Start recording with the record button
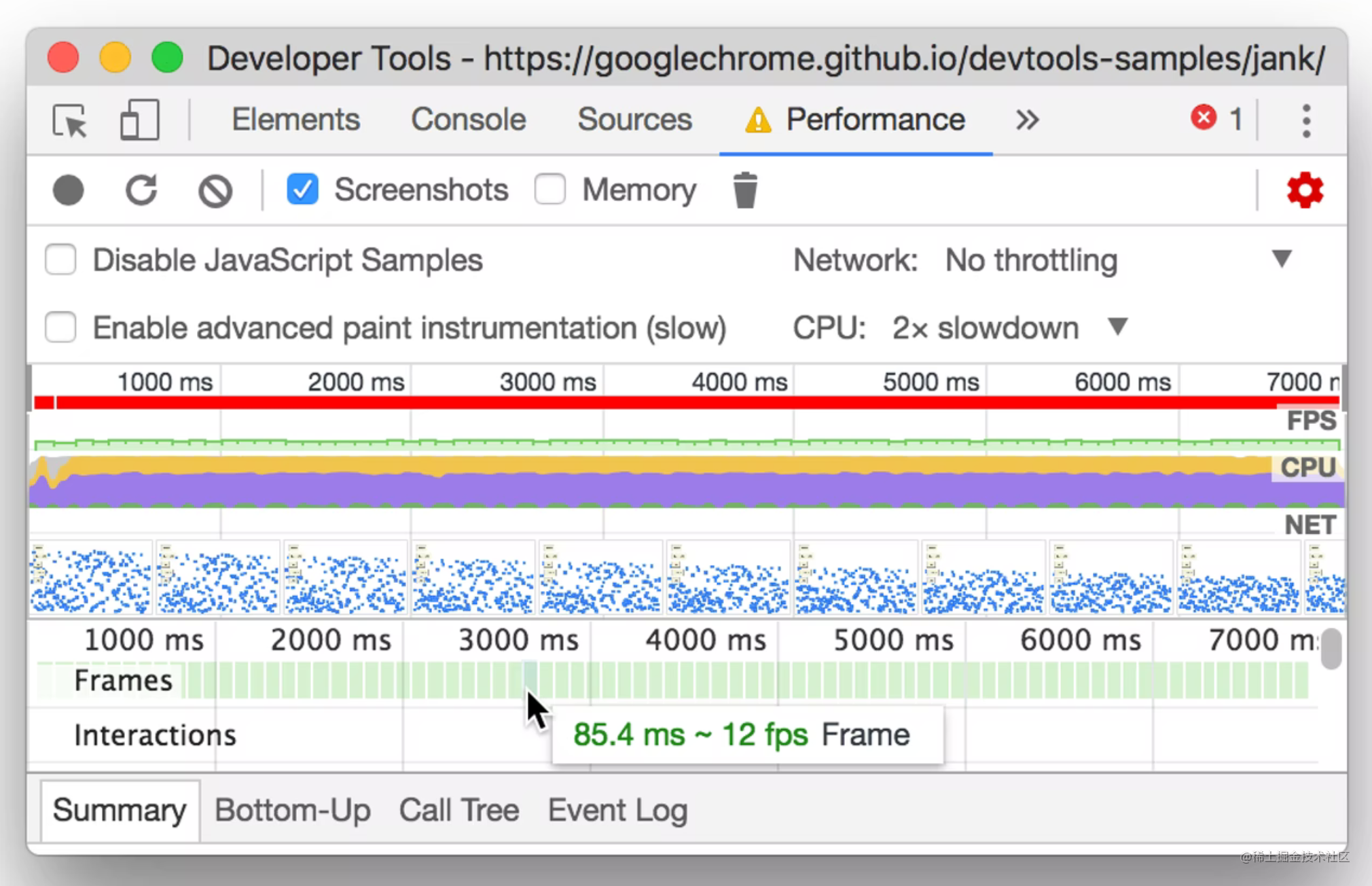The height and width of the screenshot is (886, 1372). (x=69, y=190)
